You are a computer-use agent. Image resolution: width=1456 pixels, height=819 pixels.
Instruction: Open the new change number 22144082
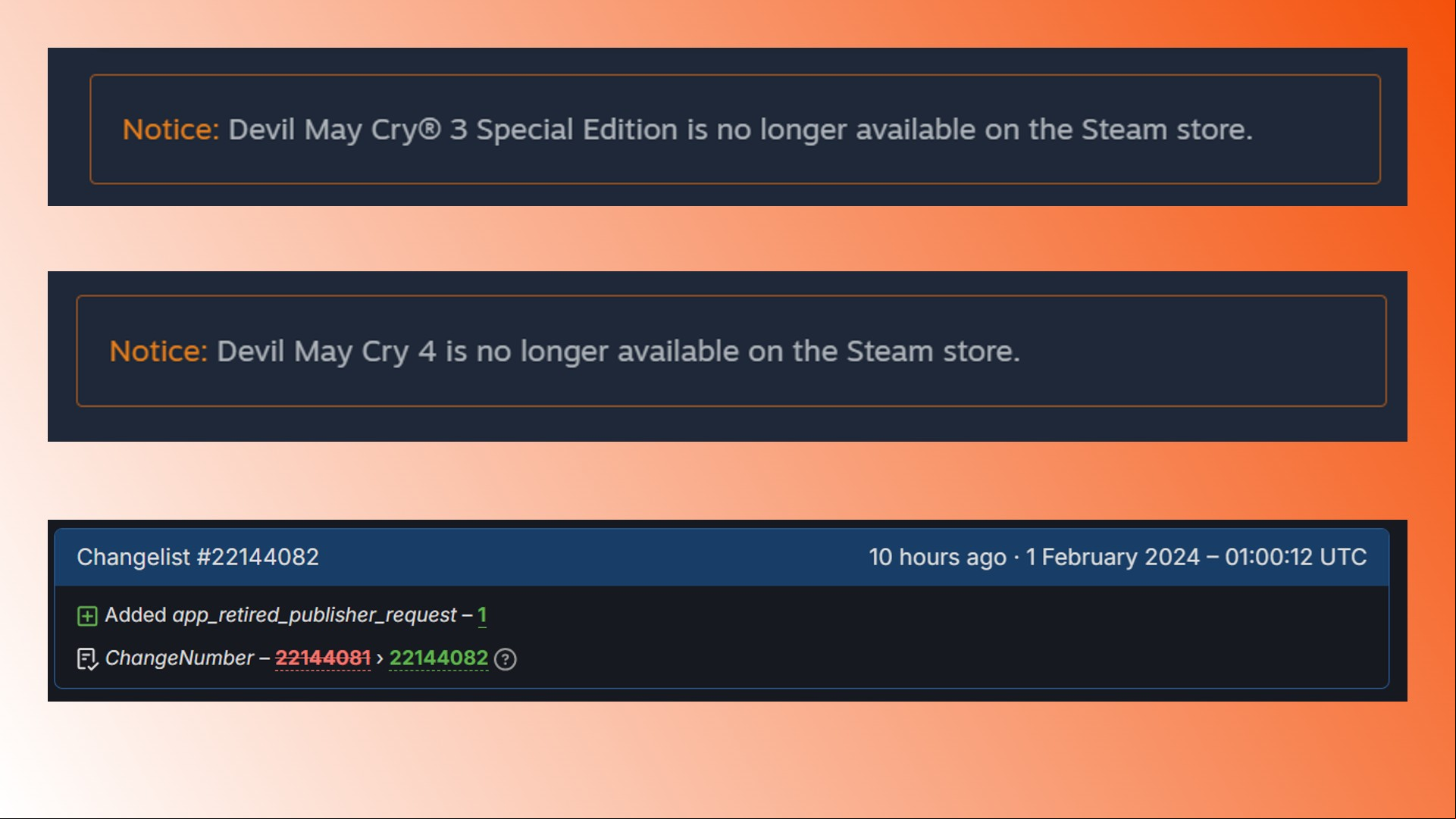pos(439,658)
